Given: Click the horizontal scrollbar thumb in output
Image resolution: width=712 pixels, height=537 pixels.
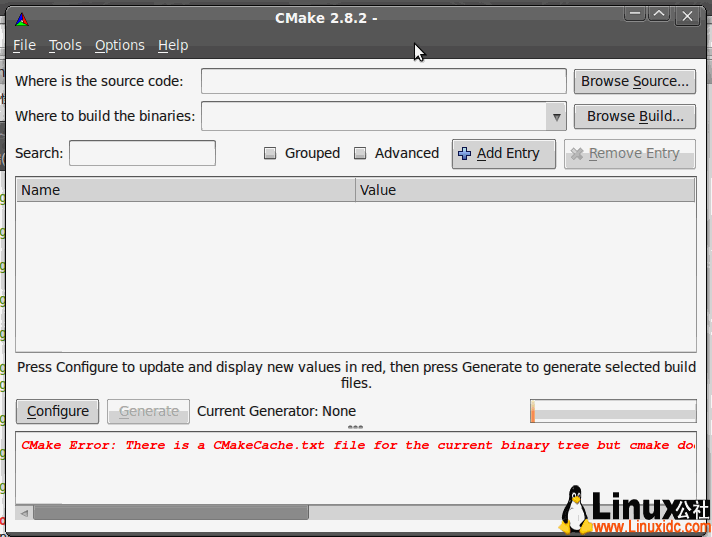Looking at the screenshot, I should [x=171, y=513].
